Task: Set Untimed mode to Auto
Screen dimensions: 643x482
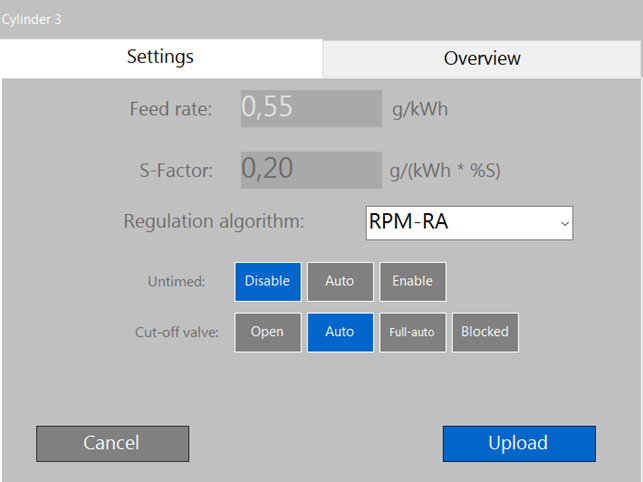Action: [x=340, y=282]
